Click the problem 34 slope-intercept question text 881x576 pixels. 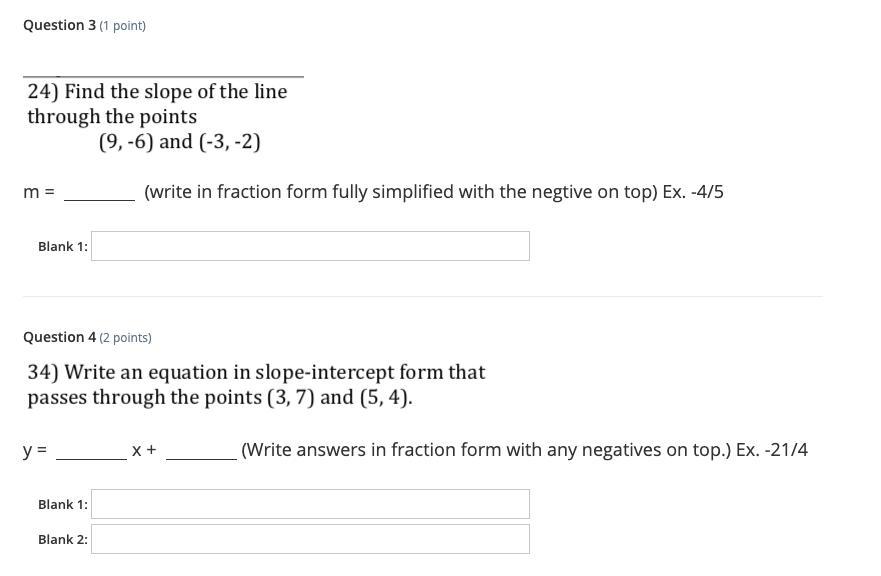[256, 384]
